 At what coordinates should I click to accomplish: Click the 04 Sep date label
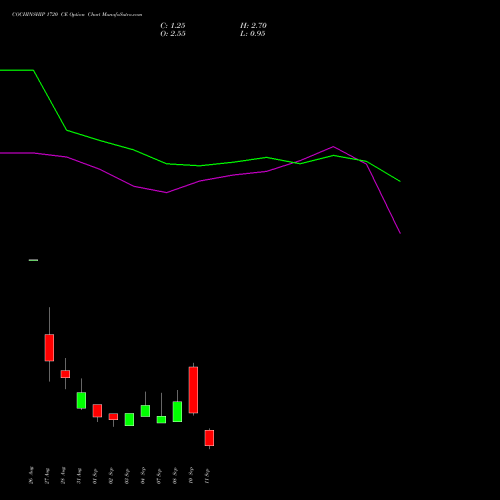click(x=143, y=476)
